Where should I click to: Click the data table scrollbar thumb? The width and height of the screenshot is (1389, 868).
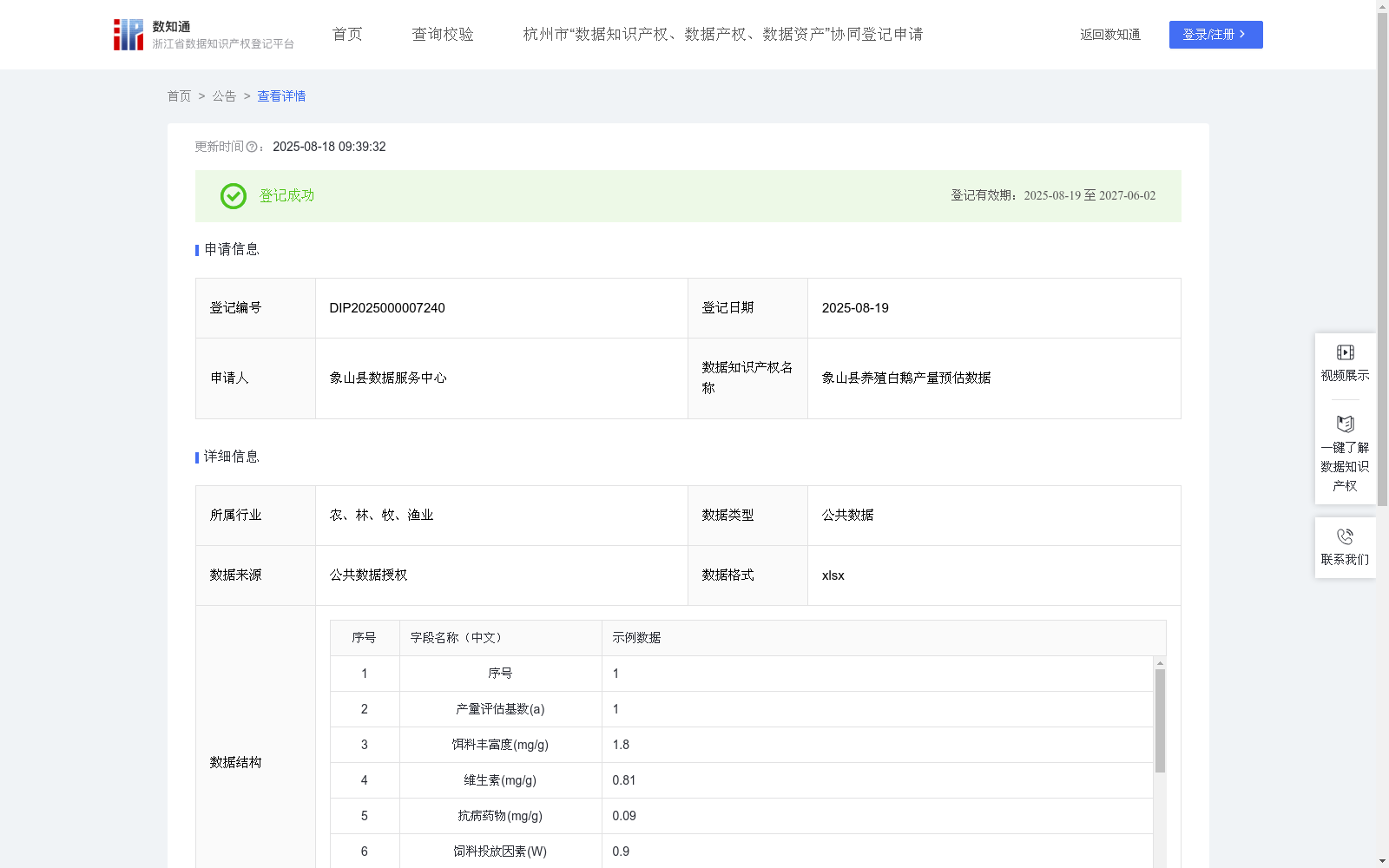pos(1160,720)
